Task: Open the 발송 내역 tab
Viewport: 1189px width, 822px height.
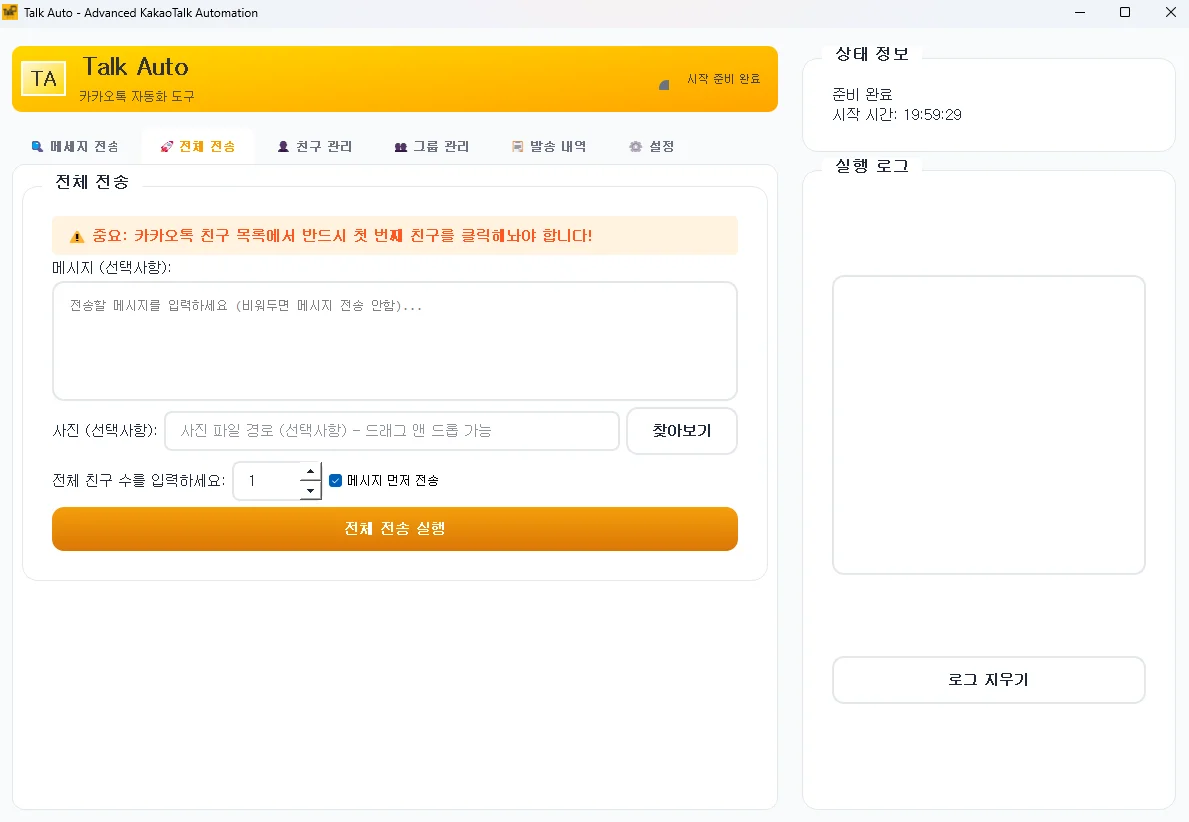Action: (x=548, y=145)
